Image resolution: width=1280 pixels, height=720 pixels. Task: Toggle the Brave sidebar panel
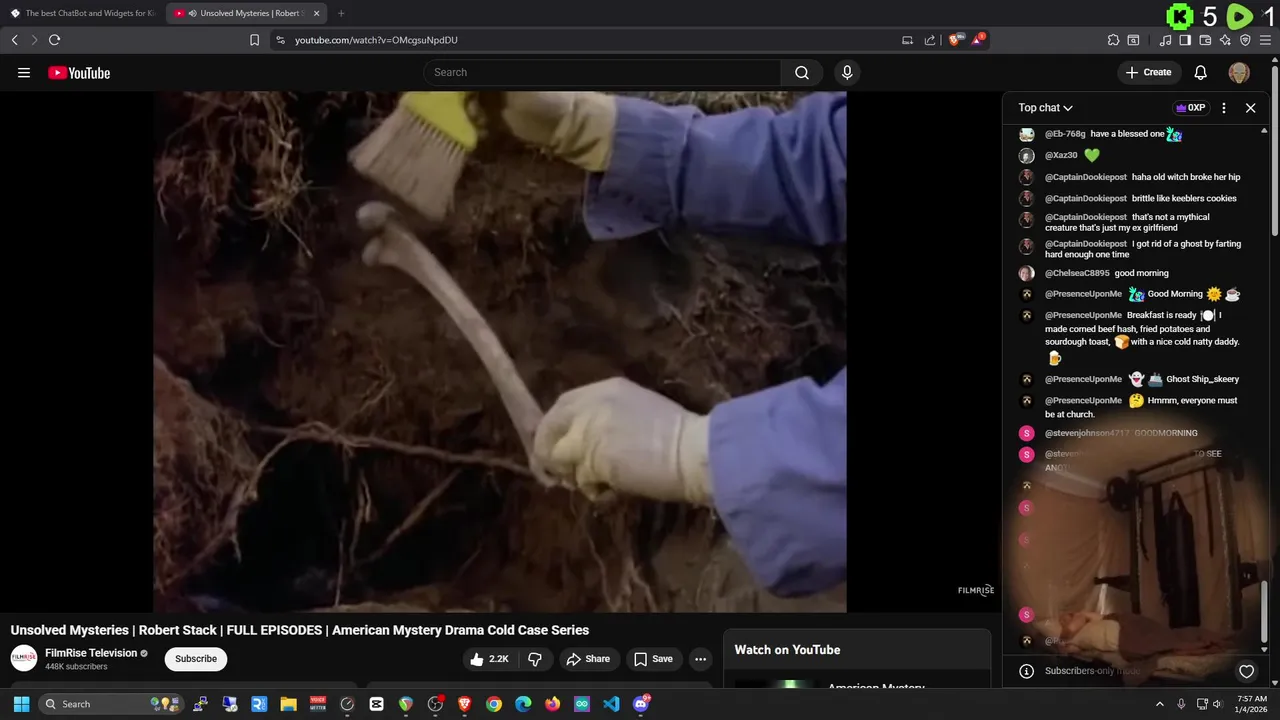click(1185, 40)
